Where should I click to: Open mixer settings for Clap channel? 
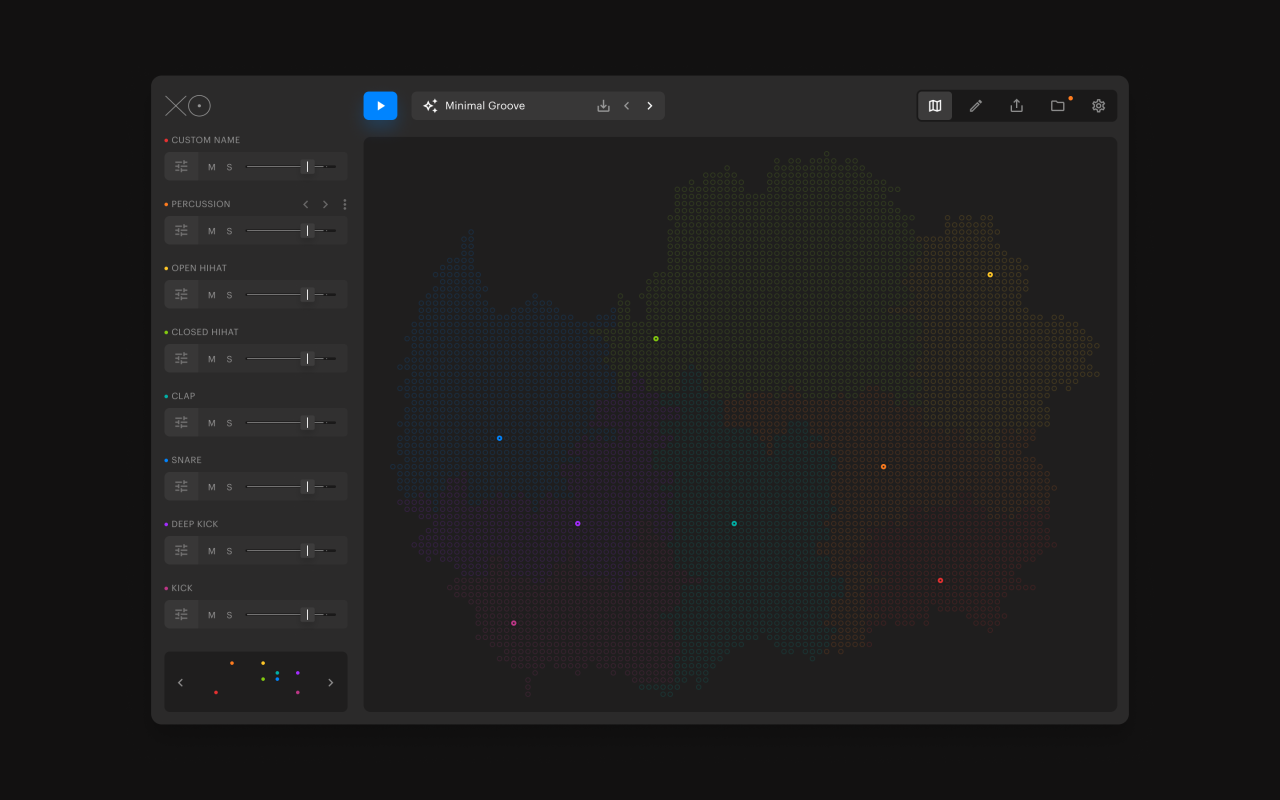181,423
